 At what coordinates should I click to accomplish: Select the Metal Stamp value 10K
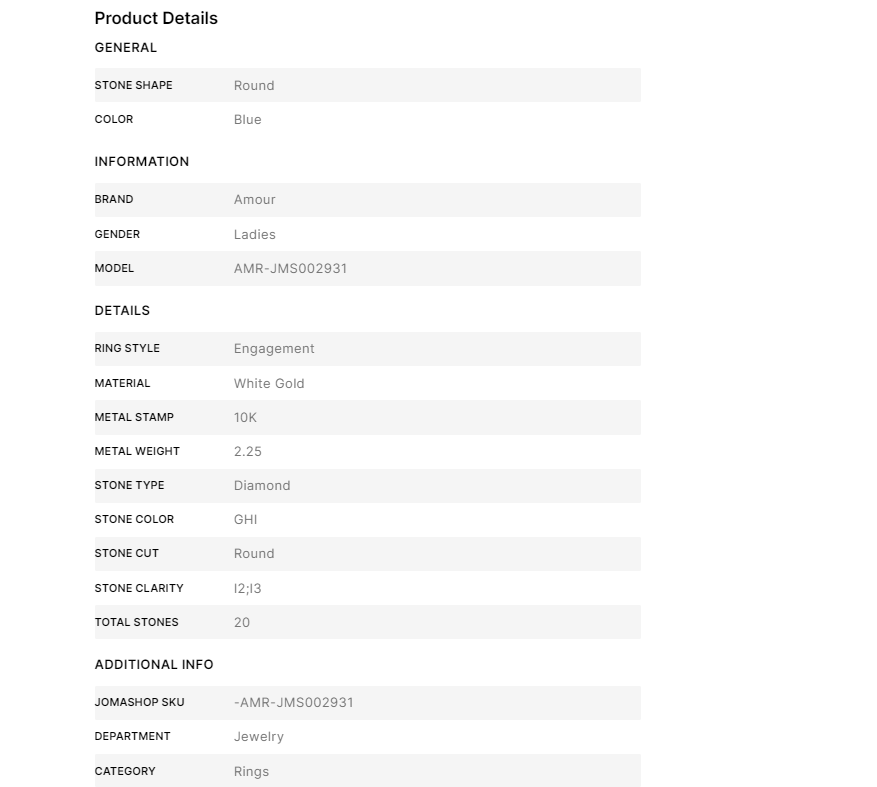[x=245, y=418]
